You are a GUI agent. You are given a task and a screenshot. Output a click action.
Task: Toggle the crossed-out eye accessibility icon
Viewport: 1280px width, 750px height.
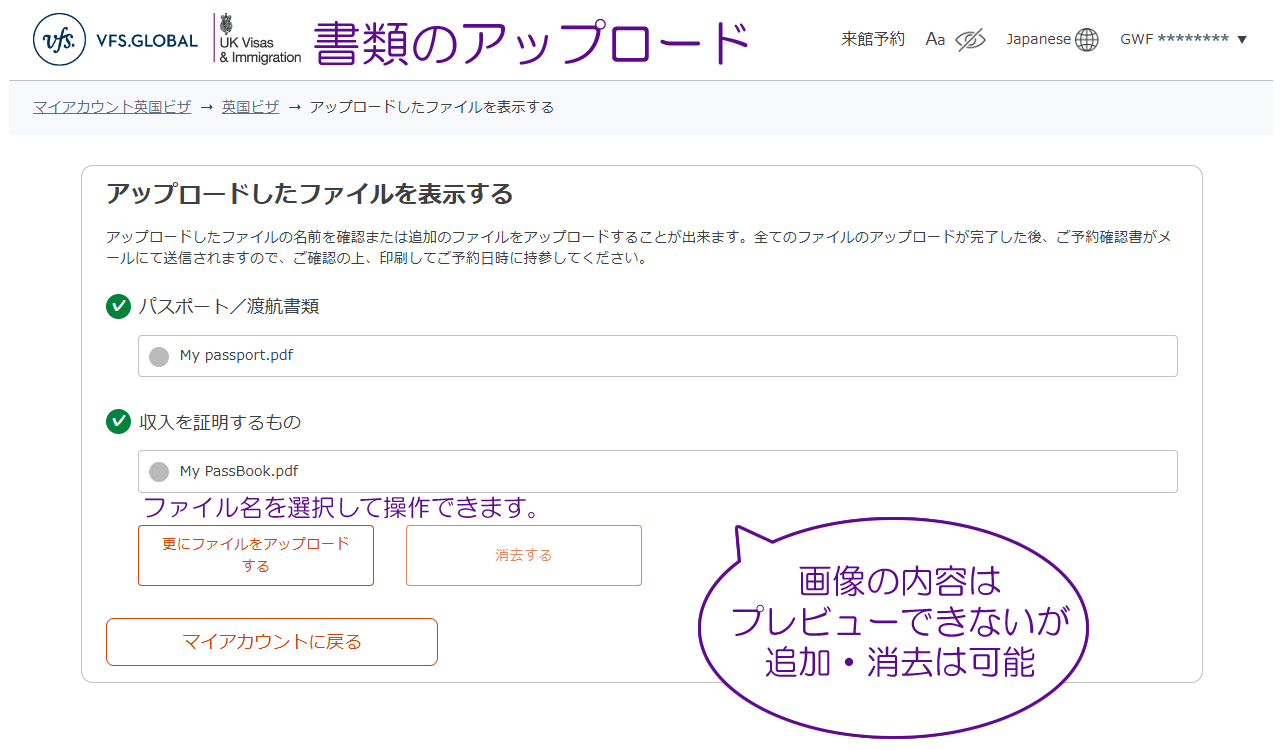(970, 40)
